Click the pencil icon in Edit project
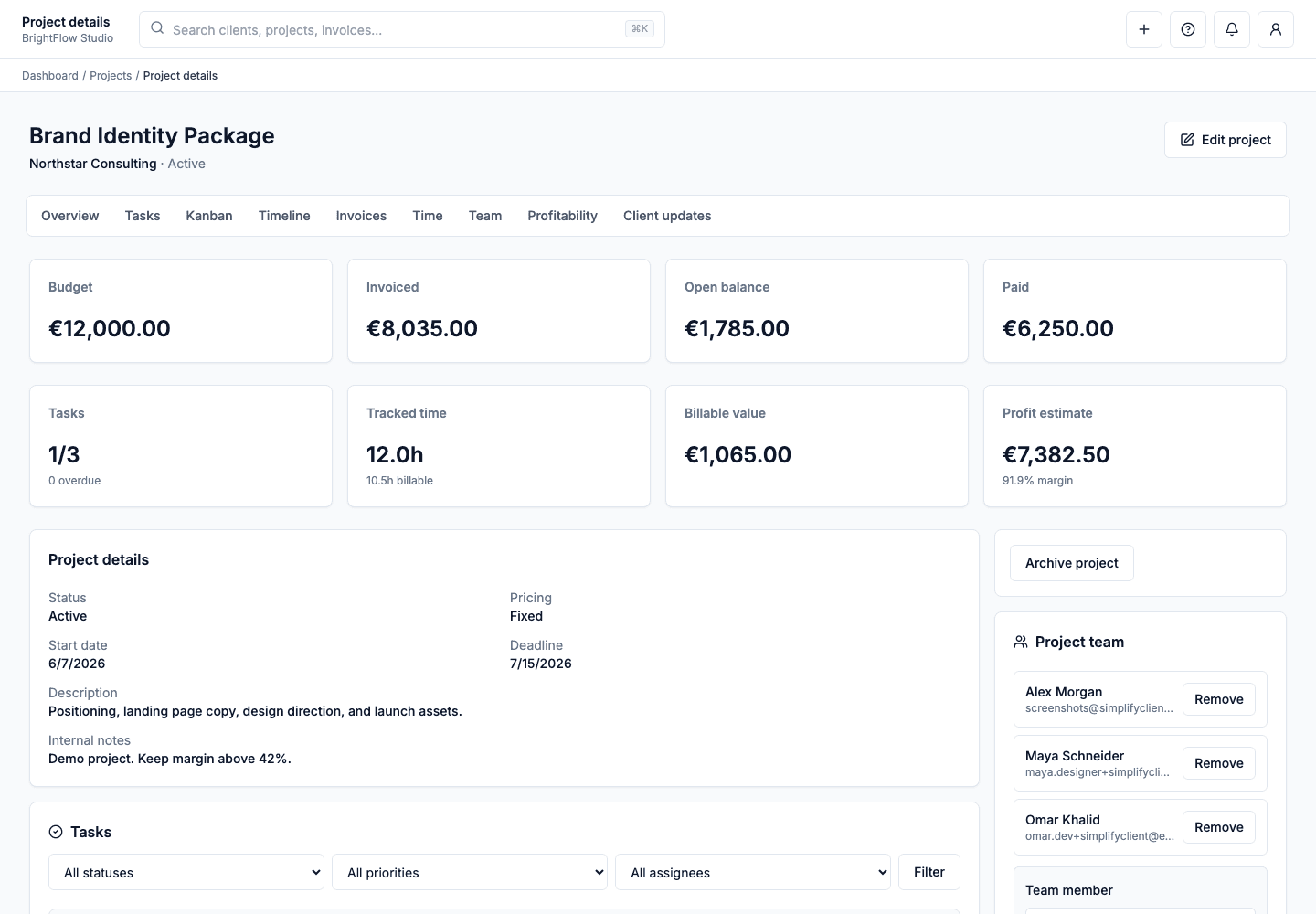1316x914 pixels. pyautogui.click(x=1187, y=140)
